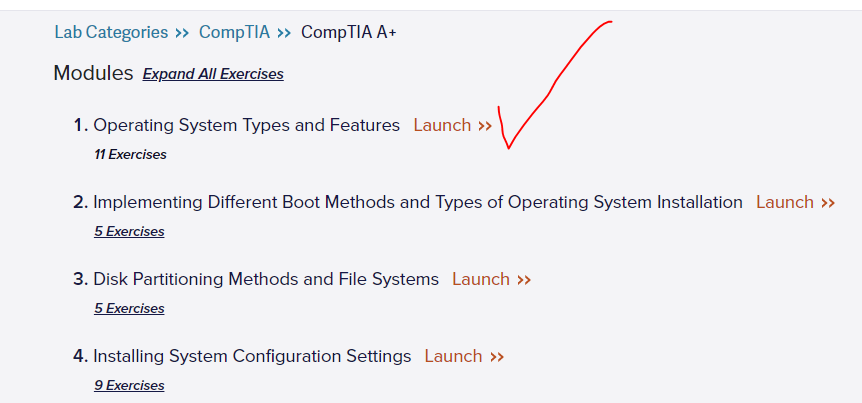Click the Modules heading
The height and width of the screenshot is (403, 862).
(93, 73)
